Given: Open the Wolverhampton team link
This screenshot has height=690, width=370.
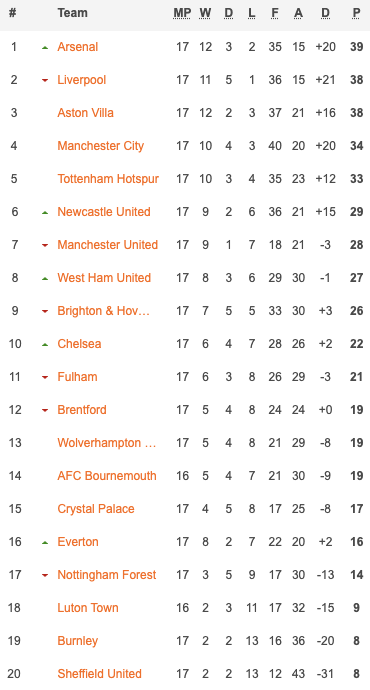Looking at the screenshot, I should tap(107, 443).
